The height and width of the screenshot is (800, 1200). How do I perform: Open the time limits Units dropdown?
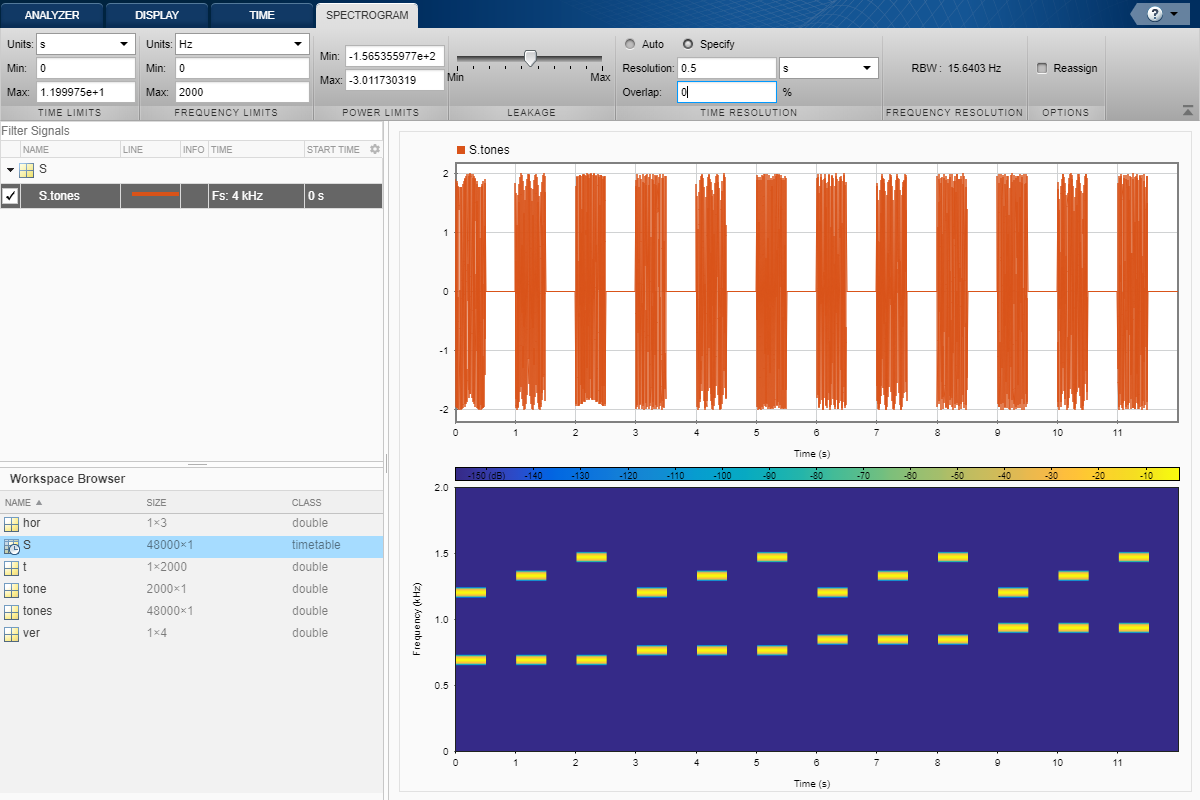pyautogui.click(x=86, y=44)
